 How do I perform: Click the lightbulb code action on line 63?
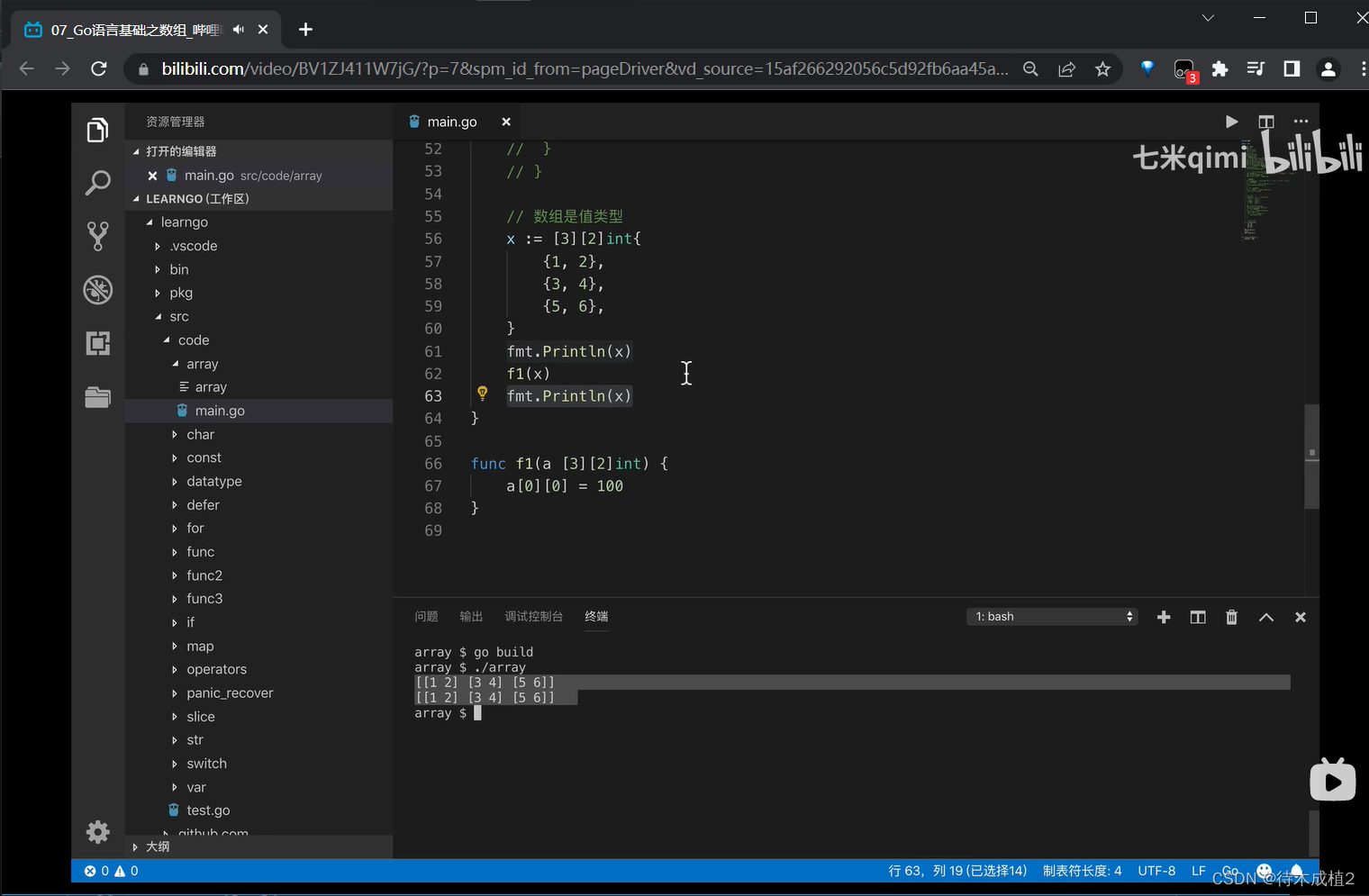click(x=482, y=394)
